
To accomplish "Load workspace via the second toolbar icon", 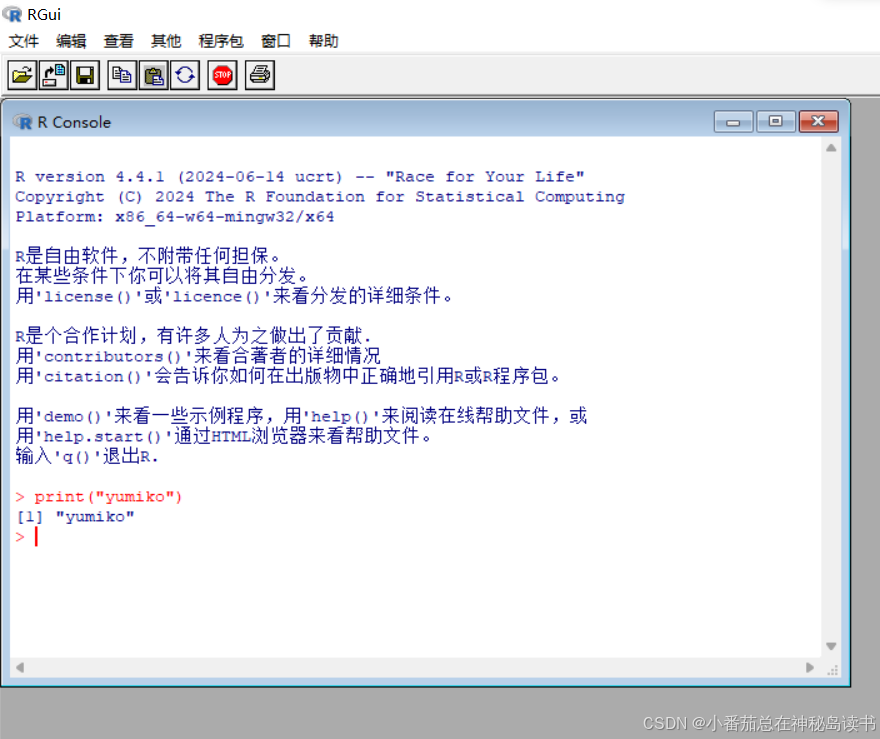I will (x=53, y=74).
